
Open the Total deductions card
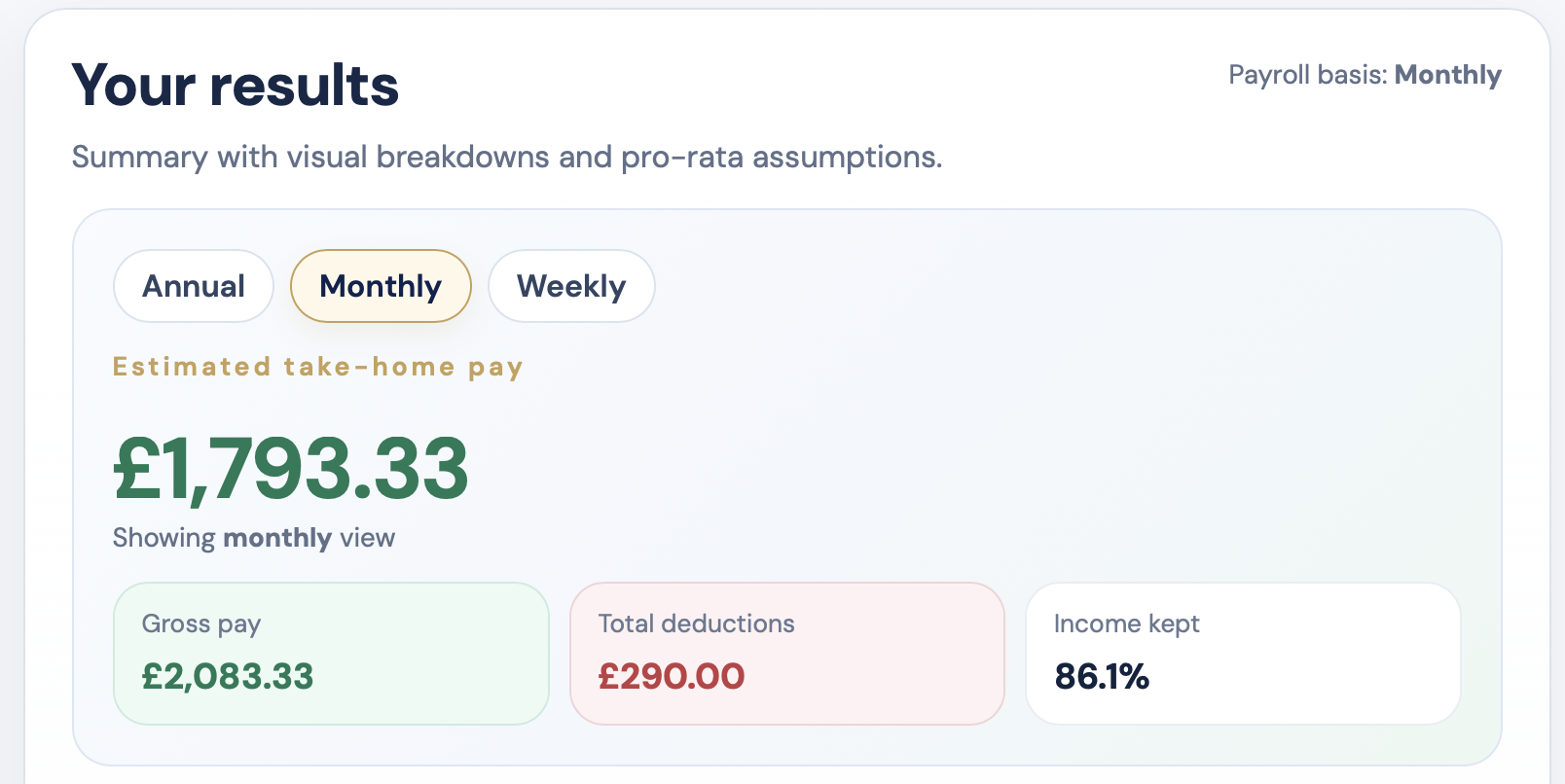(786, 653)
